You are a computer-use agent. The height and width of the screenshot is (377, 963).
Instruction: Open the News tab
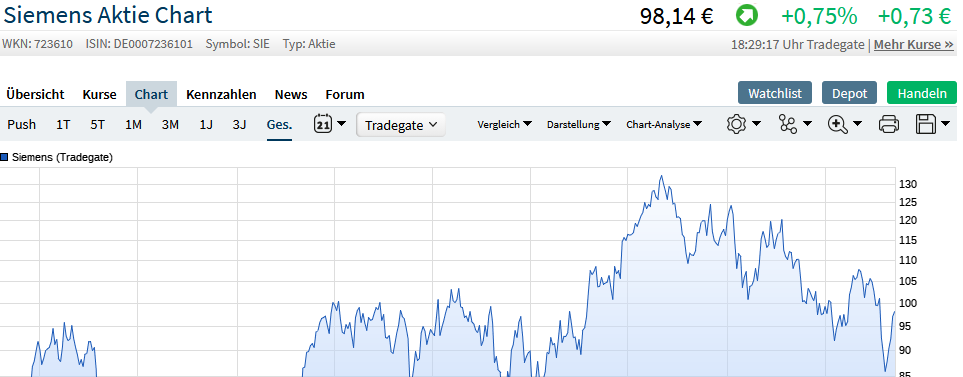291,94
